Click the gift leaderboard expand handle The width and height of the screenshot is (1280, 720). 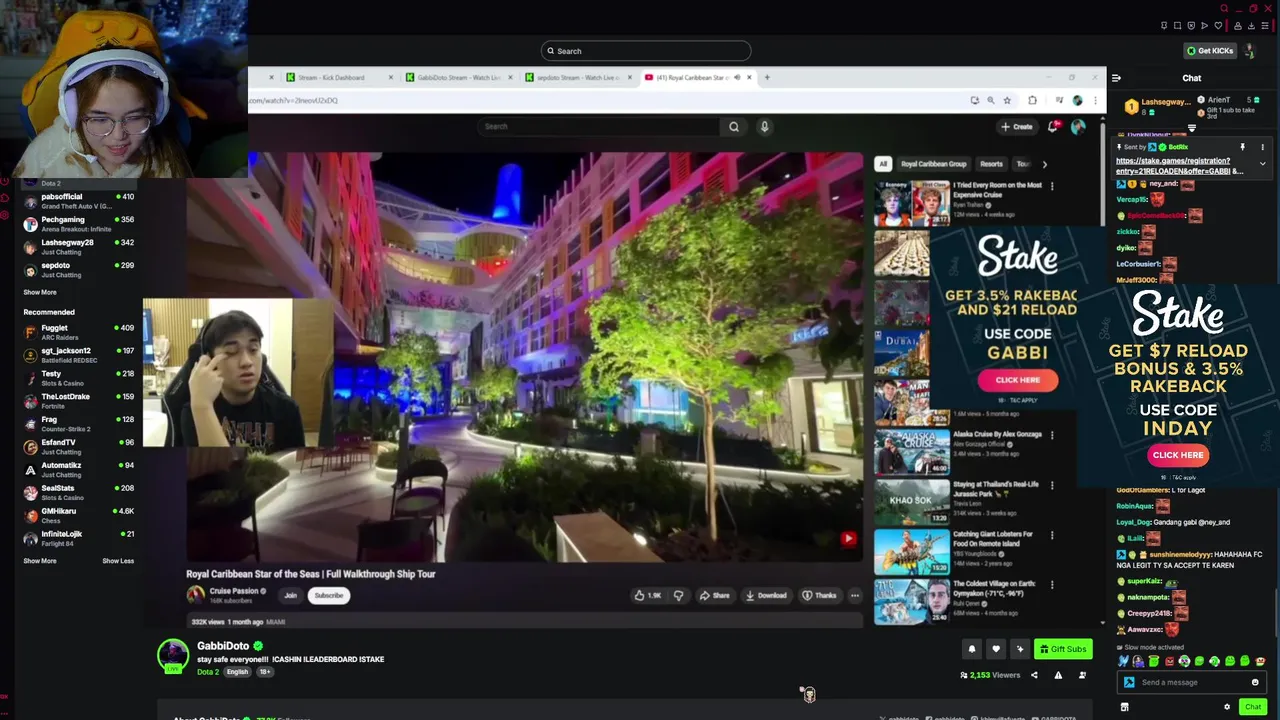1192,128
